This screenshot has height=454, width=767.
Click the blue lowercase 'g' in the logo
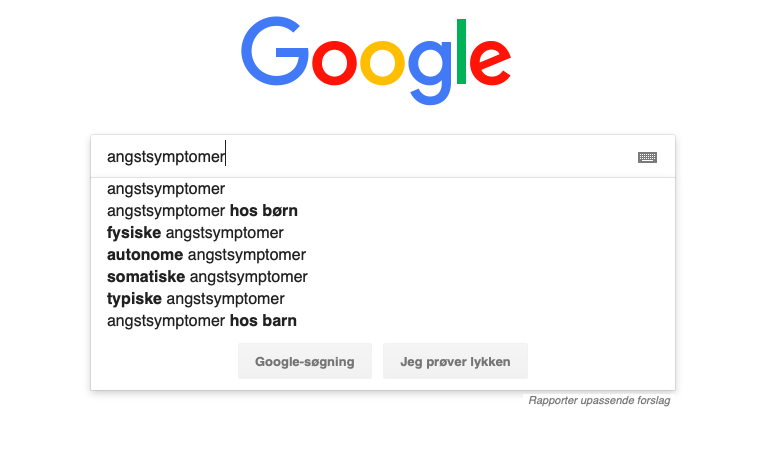pyautogui.click(x=429, y=72)
